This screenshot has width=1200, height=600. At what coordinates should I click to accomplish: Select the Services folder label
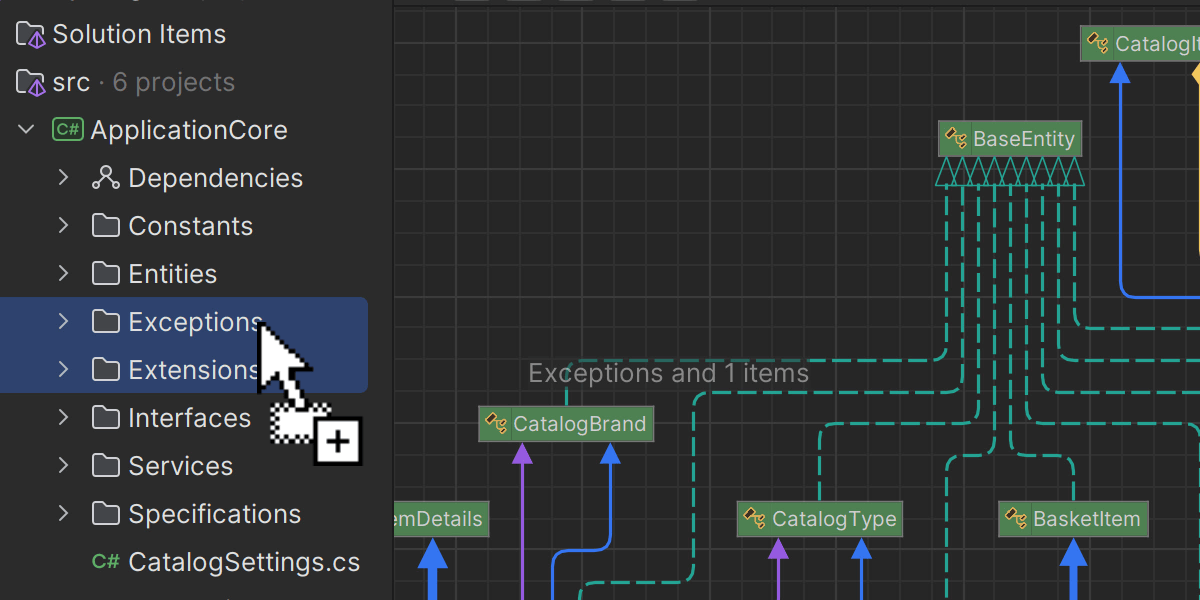181,466
